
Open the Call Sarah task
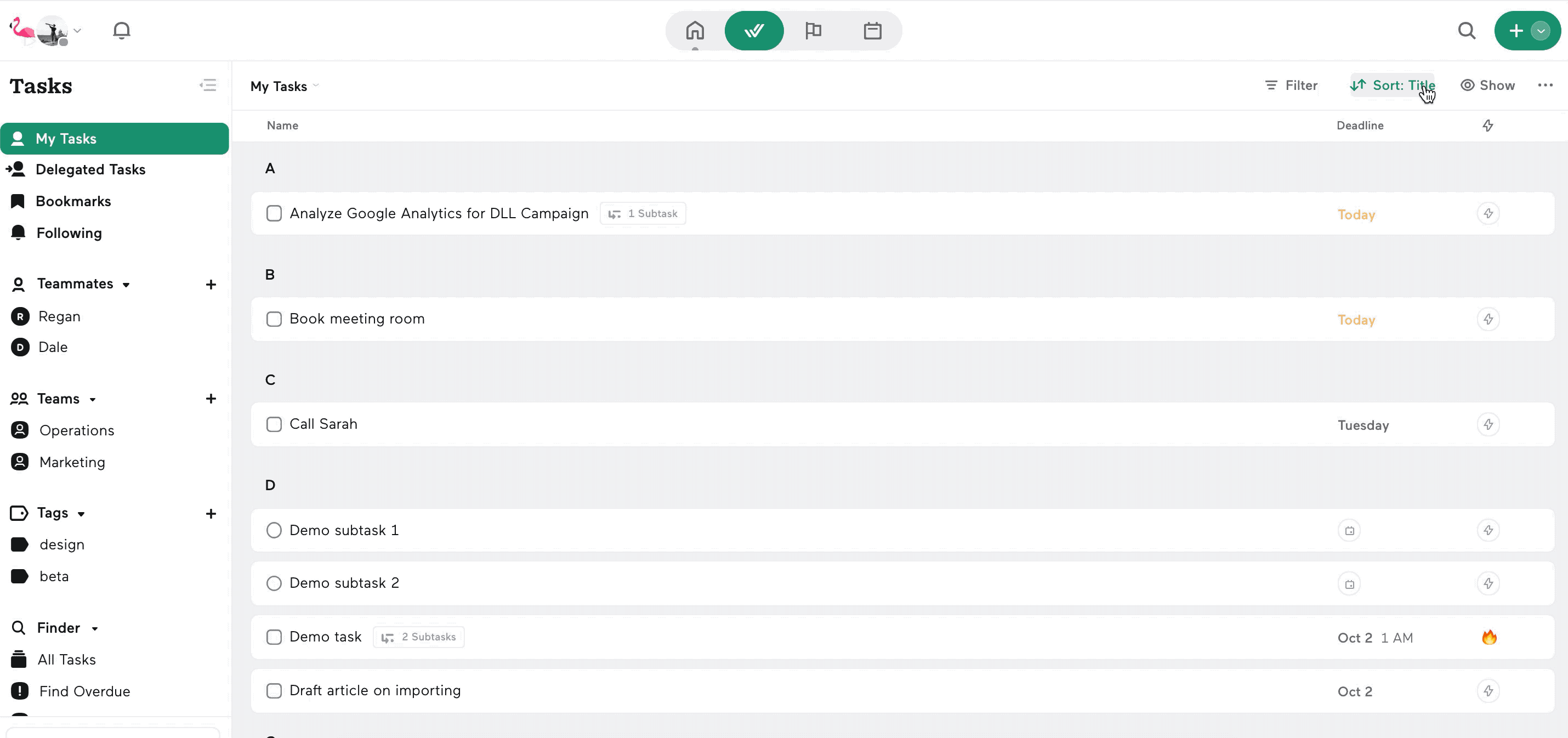coord(902,424)
